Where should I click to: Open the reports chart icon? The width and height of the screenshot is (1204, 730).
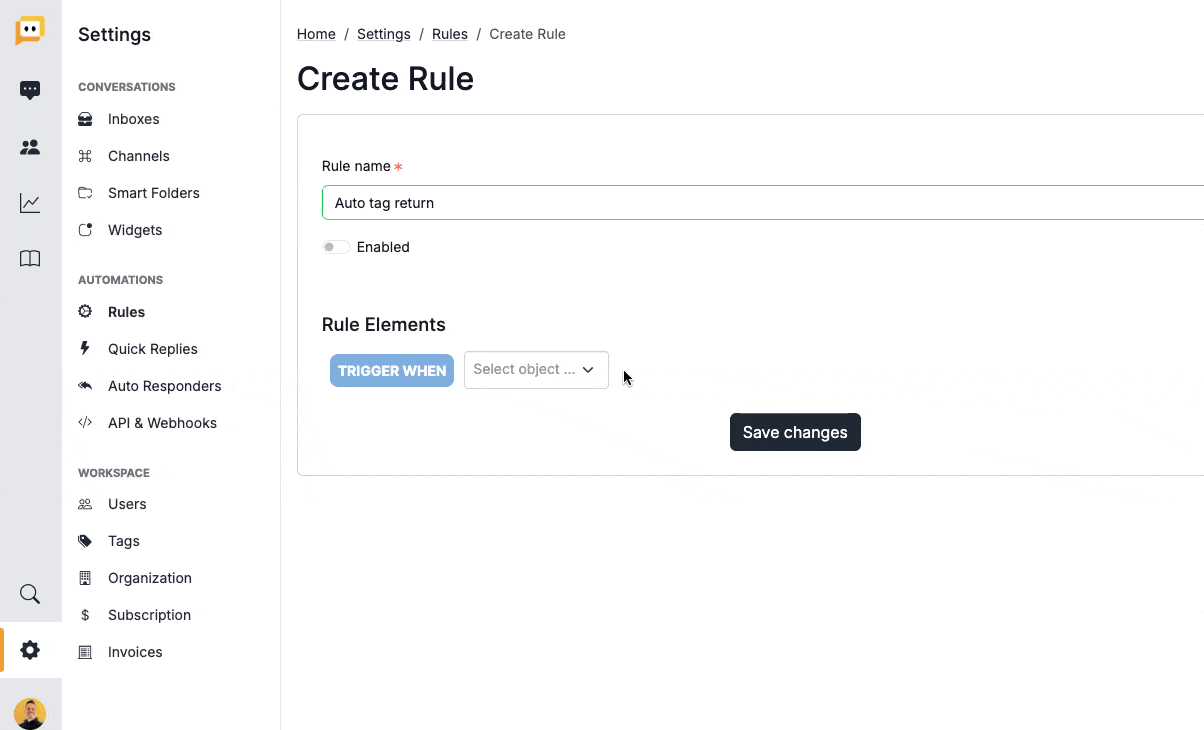pyautogui.click(x=30, y=204)
